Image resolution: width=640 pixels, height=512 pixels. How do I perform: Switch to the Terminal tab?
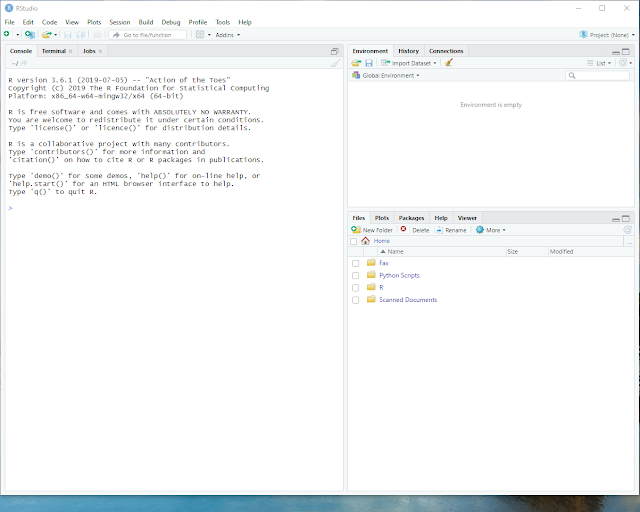[x=53, y=51]
